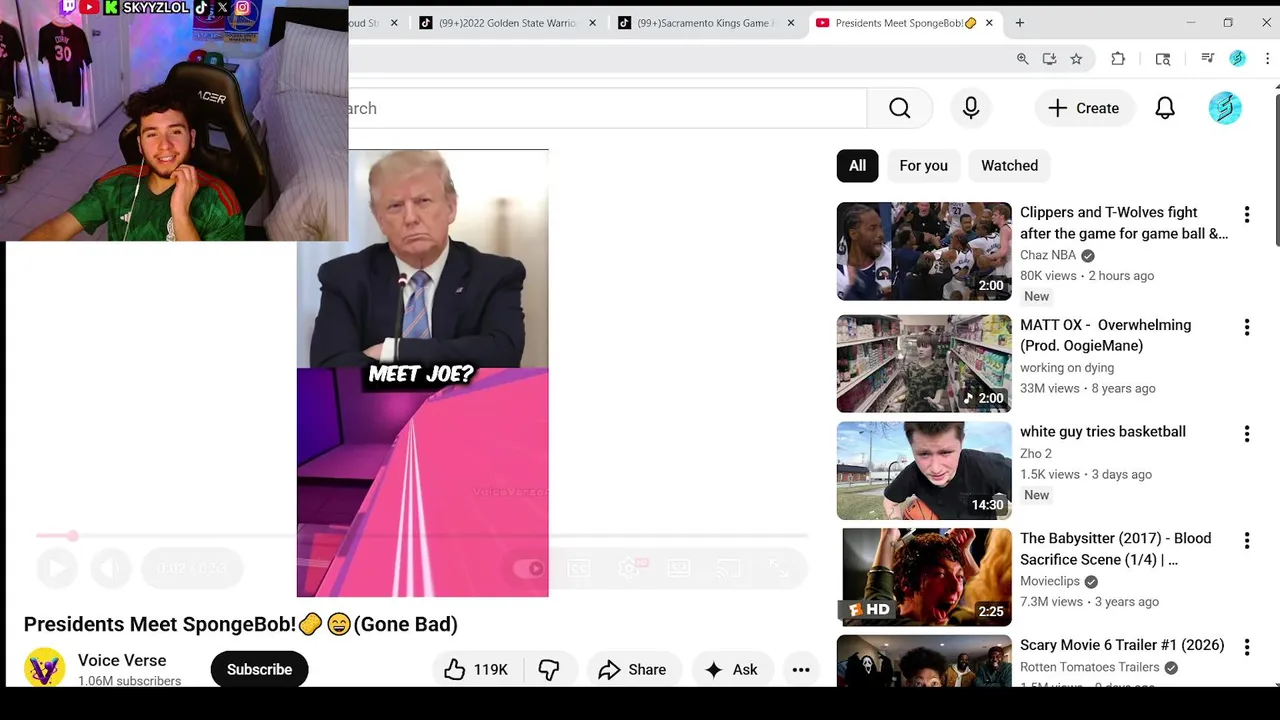The image size is (1280, 720).
Task: Open options for Scary Movie 6 Trailer
Action: pyautogui.click(x=1246, y=647)
